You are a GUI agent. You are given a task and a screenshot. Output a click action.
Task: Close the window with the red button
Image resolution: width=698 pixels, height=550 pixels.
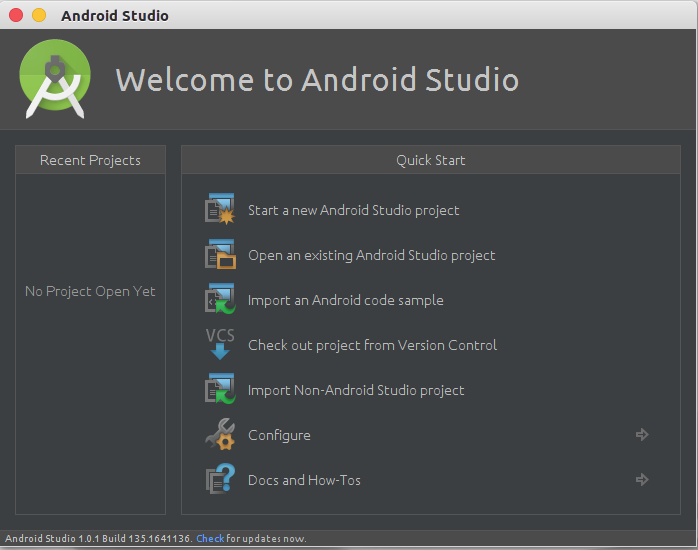coord(16,15)
